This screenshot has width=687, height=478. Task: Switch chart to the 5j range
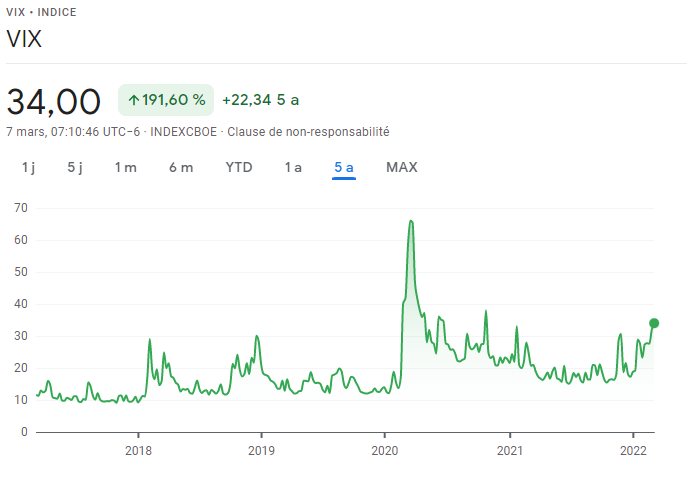pos(75,167)
